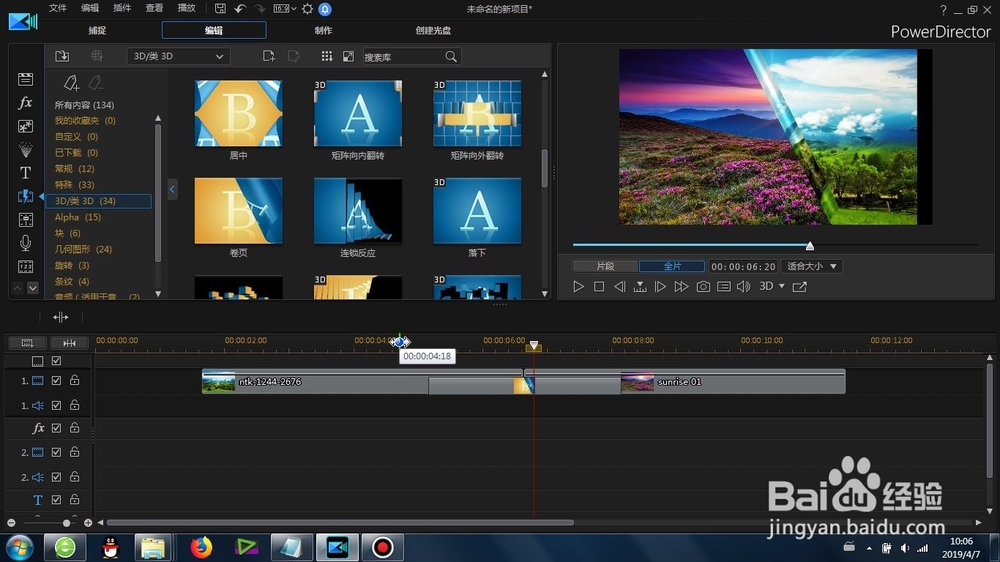Toggle audio track 2 enable checkbox

[x=56, y=477]
